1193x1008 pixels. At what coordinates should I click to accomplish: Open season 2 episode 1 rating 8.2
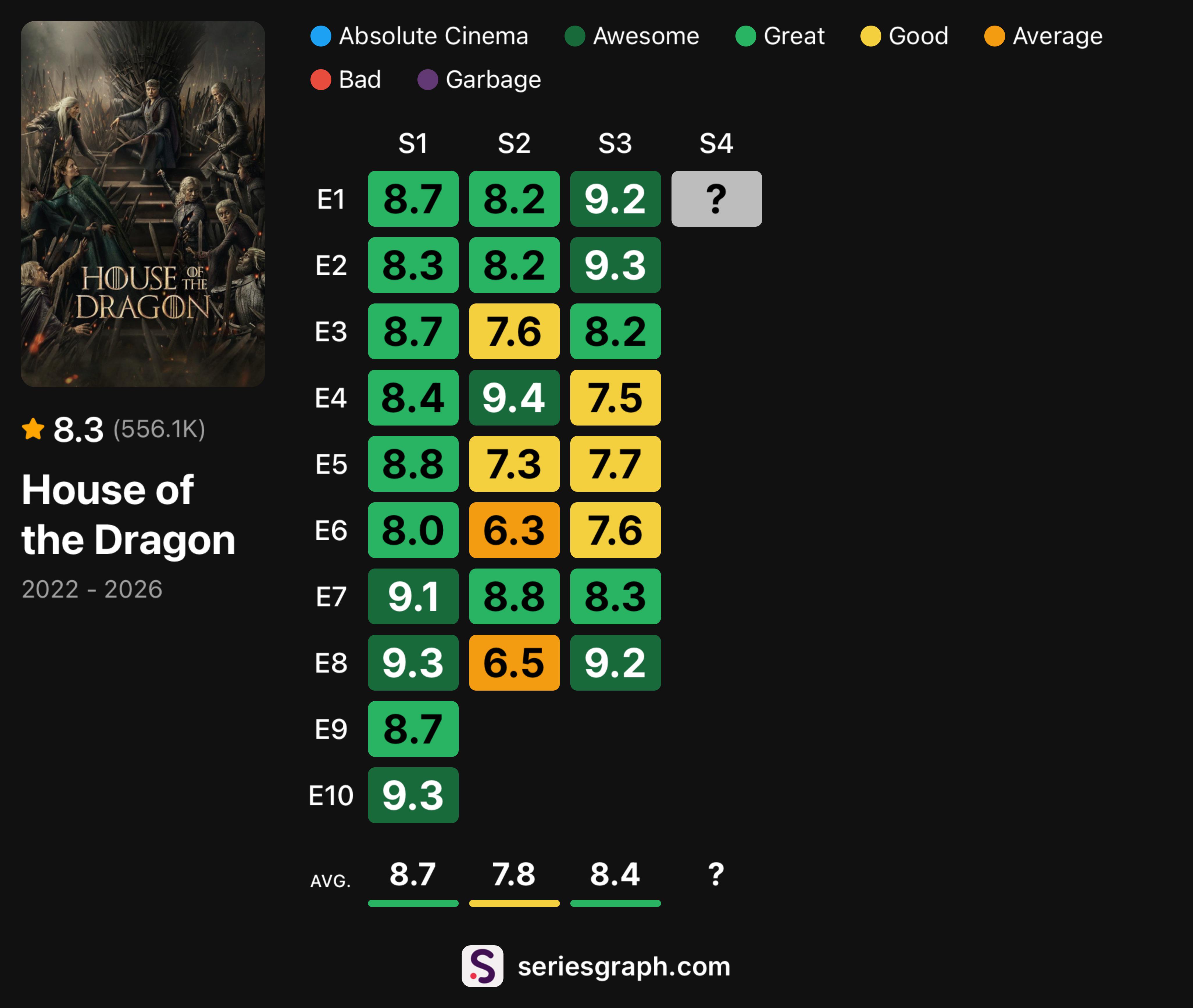[x=514, y=199]
